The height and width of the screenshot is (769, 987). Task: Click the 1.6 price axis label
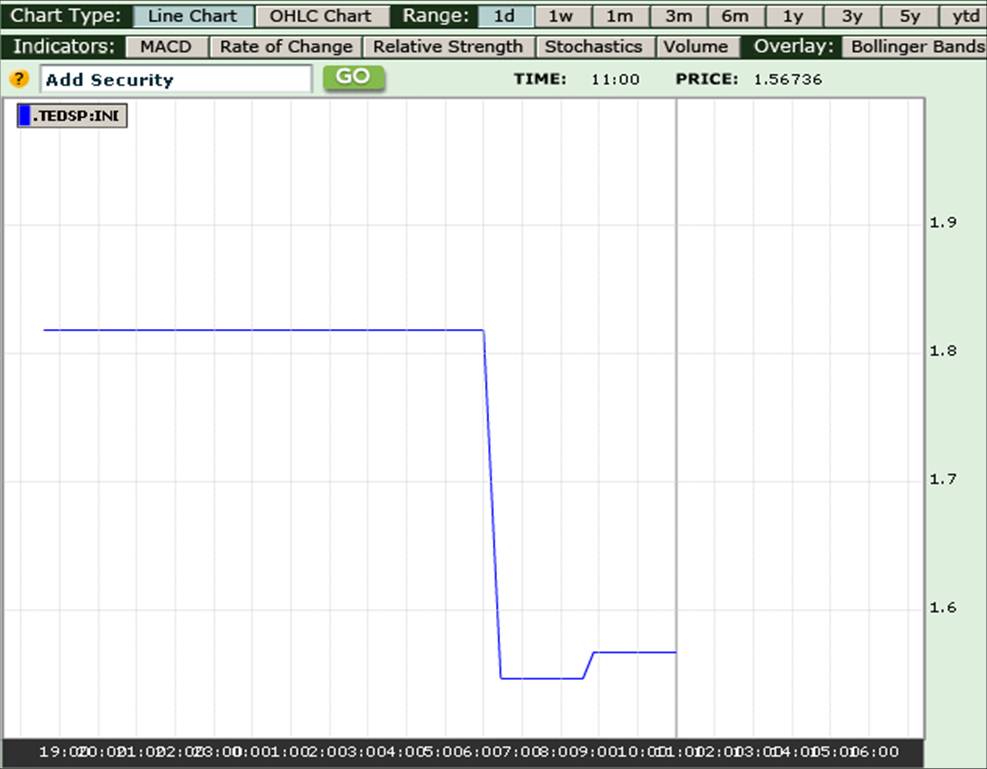(943, 607)
